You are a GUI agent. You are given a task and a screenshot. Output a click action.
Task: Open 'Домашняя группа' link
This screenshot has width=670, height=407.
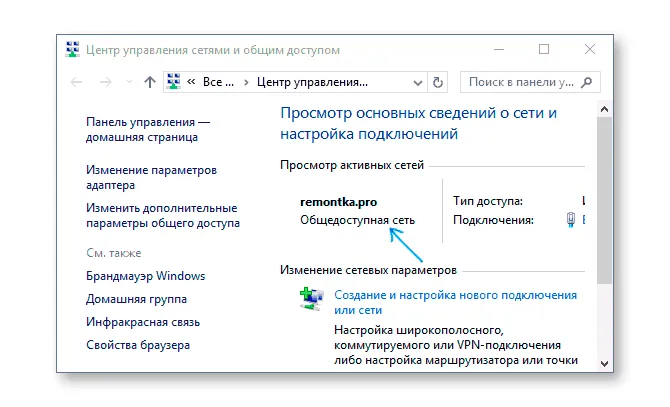[136, 299]
